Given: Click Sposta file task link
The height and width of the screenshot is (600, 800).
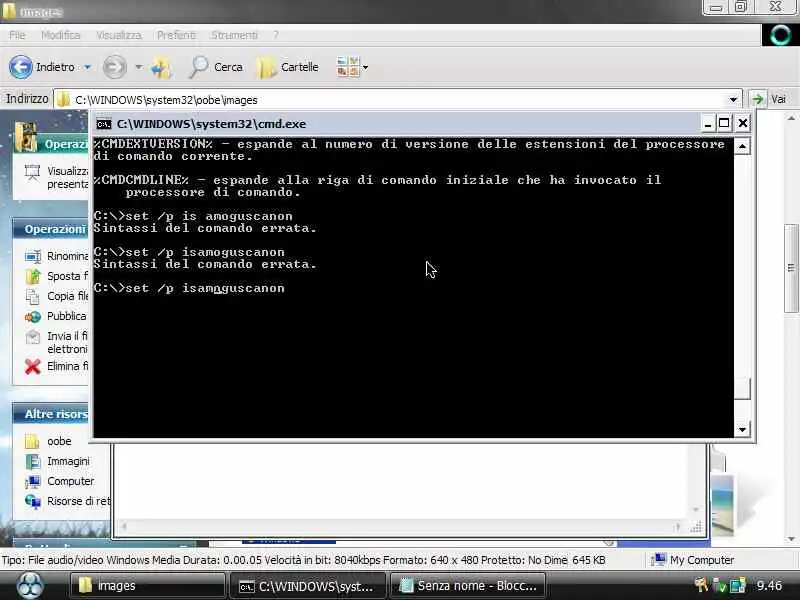Looking at the screenshot, I should coord(57,276).
